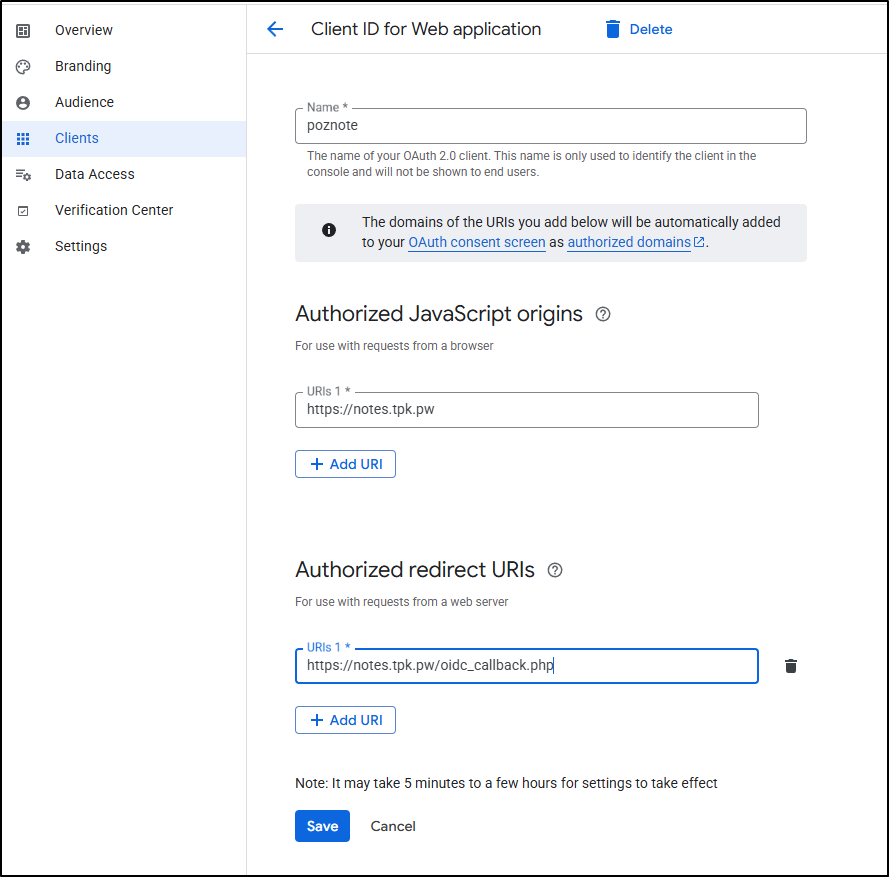Click the Audience person icon
889x877 pixels.
(23, 103)
